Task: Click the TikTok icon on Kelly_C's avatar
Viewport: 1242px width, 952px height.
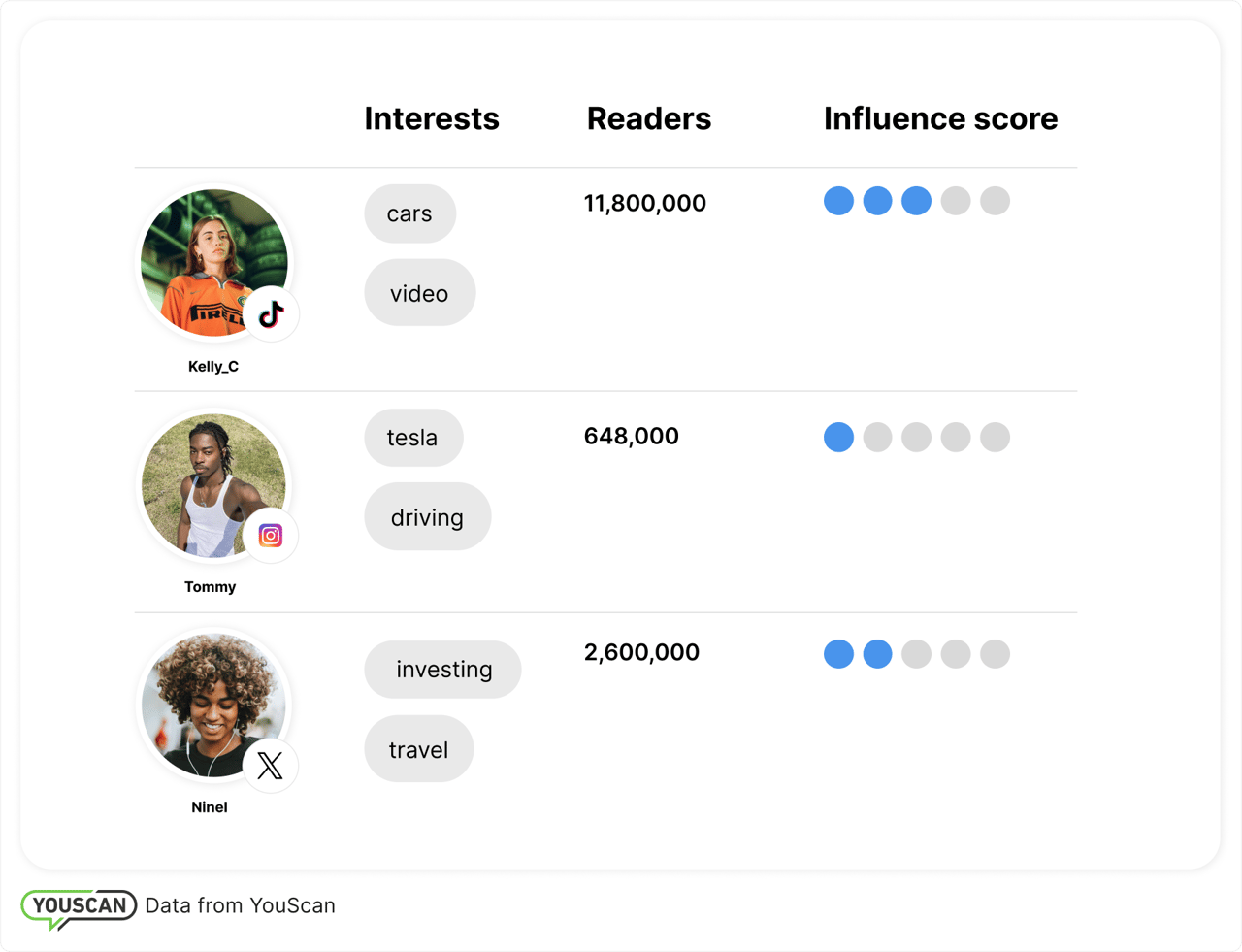Action: (271, 314)
